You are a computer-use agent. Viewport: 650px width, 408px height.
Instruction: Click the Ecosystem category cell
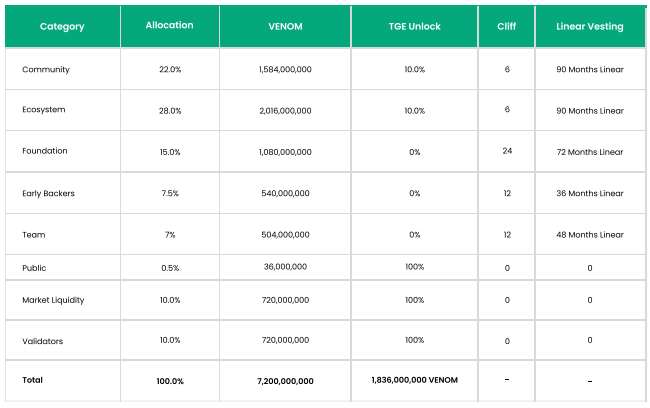pos(45,111)
